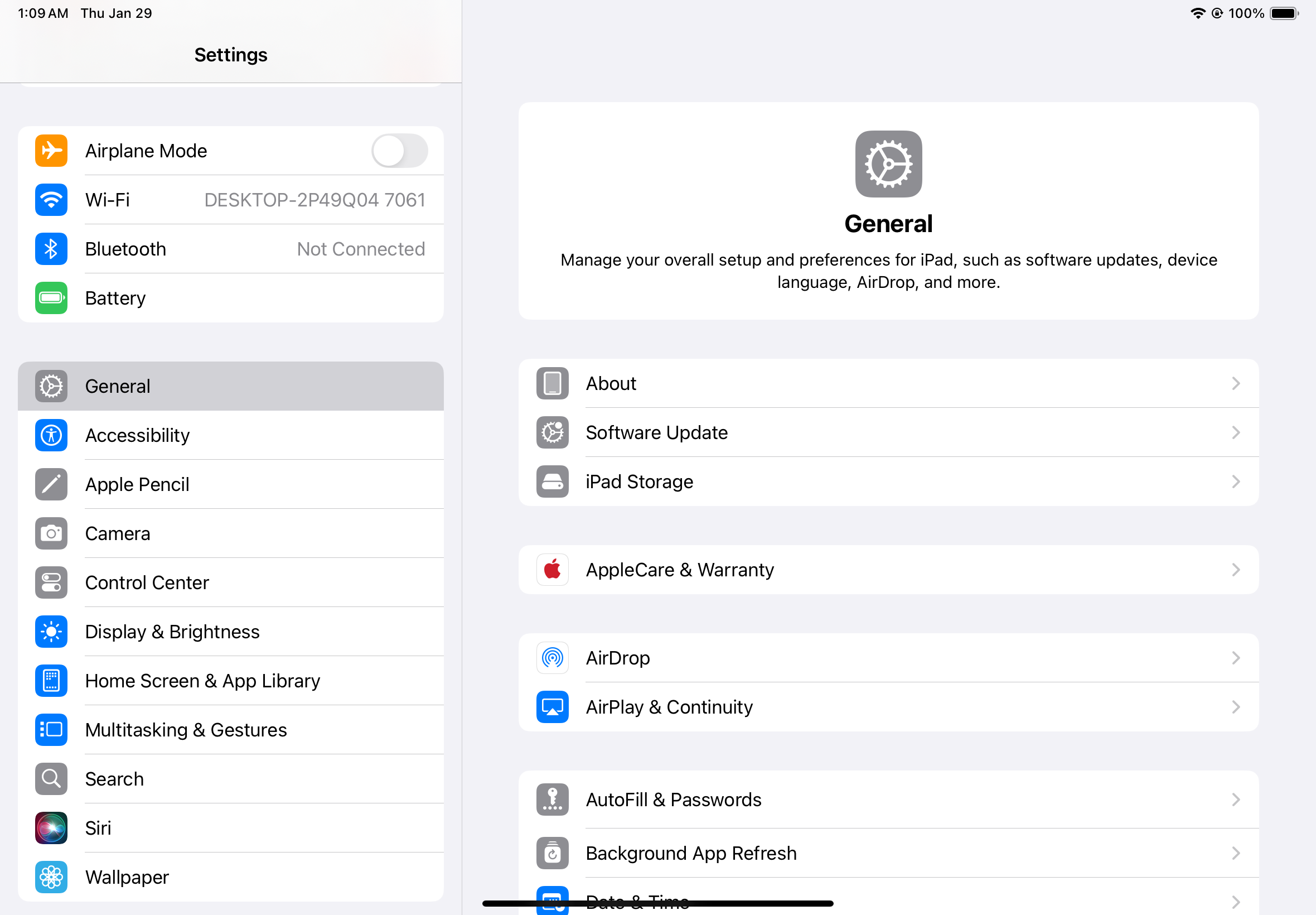The image size is (1316, 915).
Task: Tap the Search magnifier icon
Action: [x=51, y=779]
